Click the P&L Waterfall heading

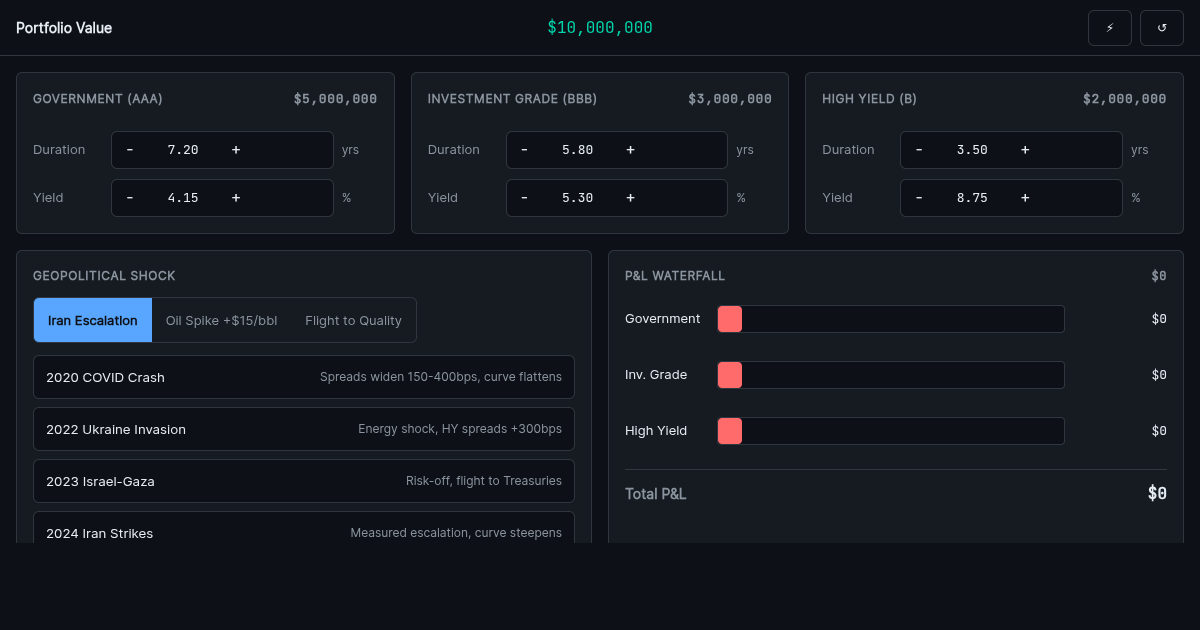click(x=675, y=276)
